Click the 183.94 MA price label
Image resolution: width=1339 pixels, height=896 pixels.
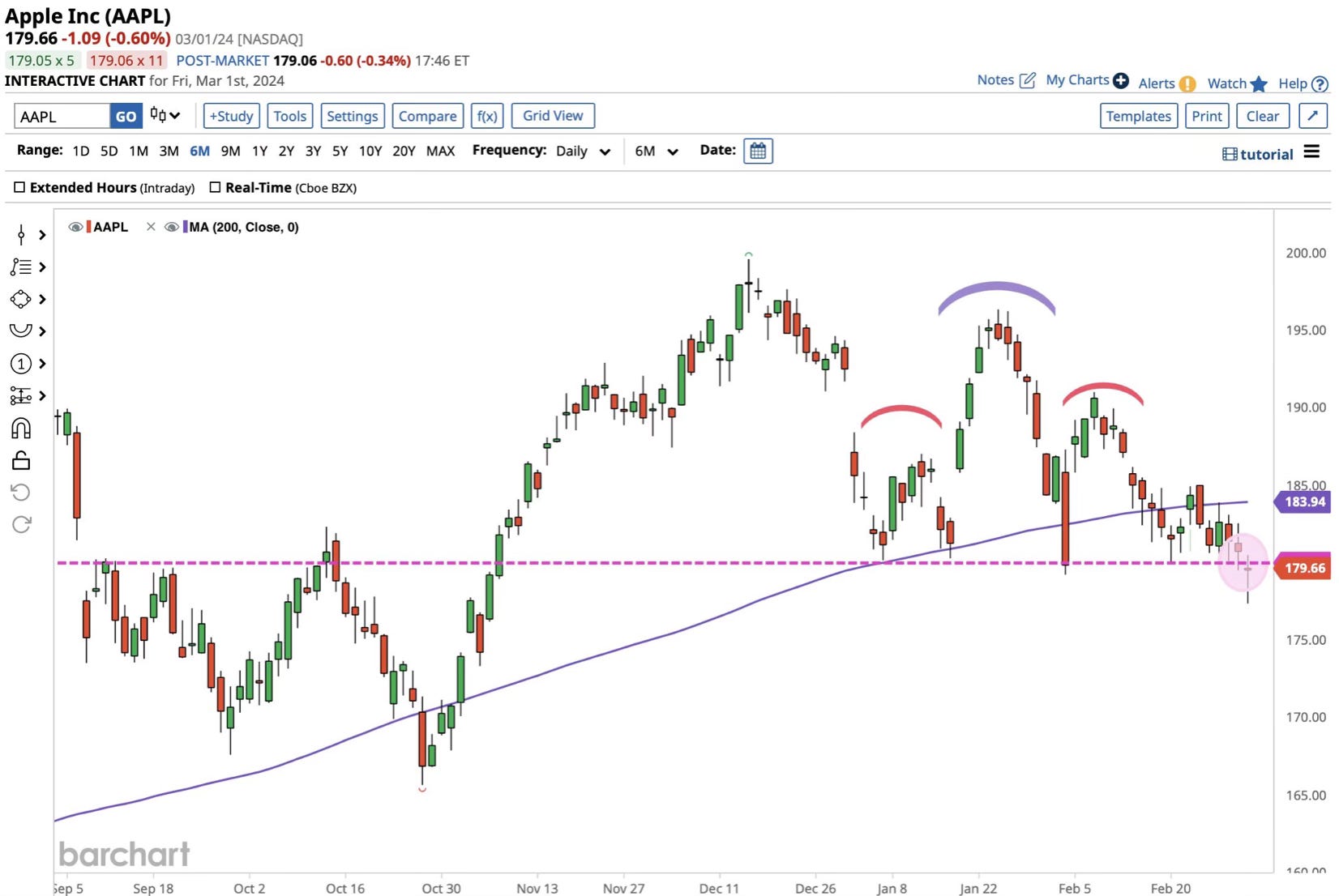coord(1303,501)
